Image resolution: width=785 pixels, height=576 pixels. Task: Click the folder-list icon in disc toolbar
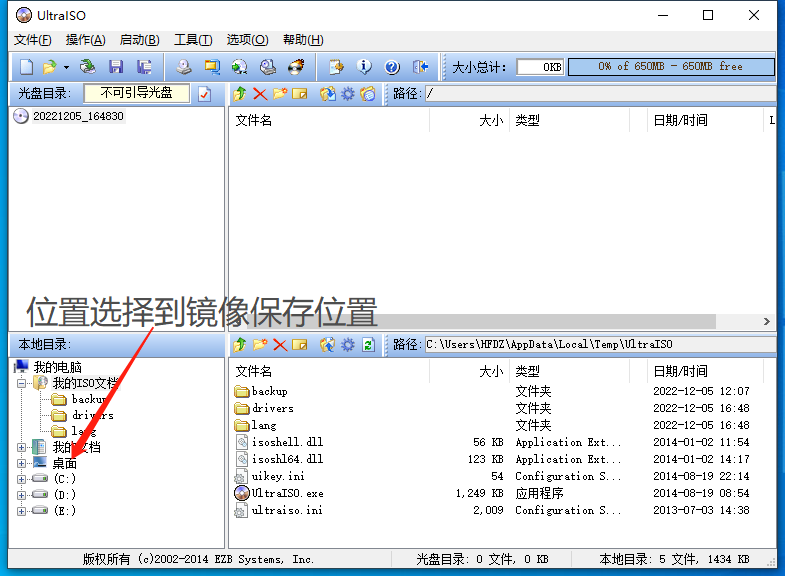[x=367, y=94]
